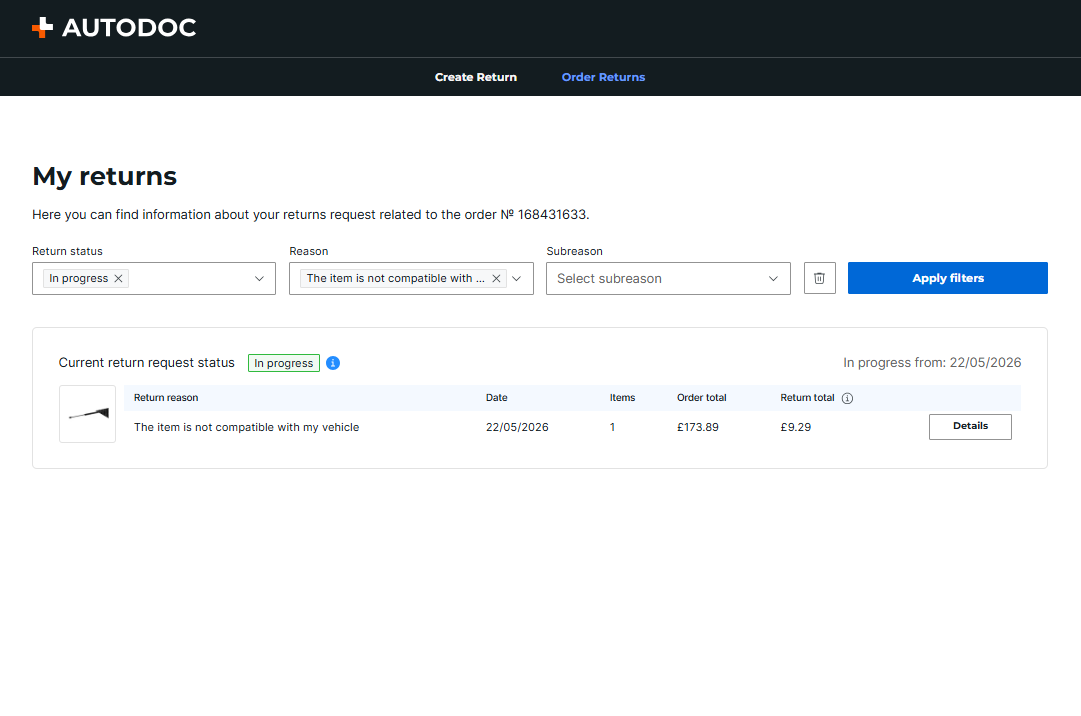
Task: Click the 'Return reason' column header
Action: (166, 398)
